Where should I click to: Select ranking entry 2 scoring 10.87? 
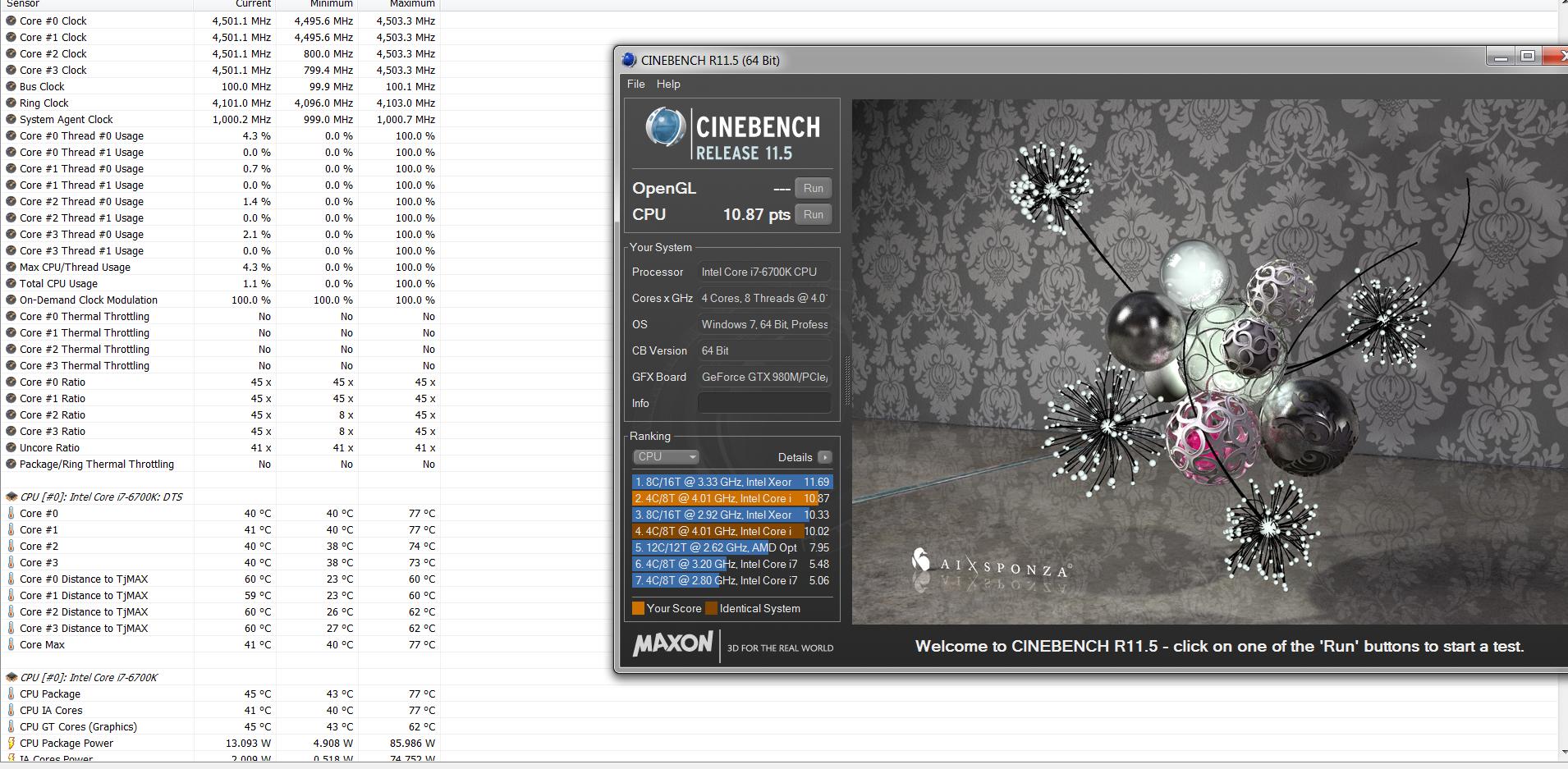tap(731, 498)
